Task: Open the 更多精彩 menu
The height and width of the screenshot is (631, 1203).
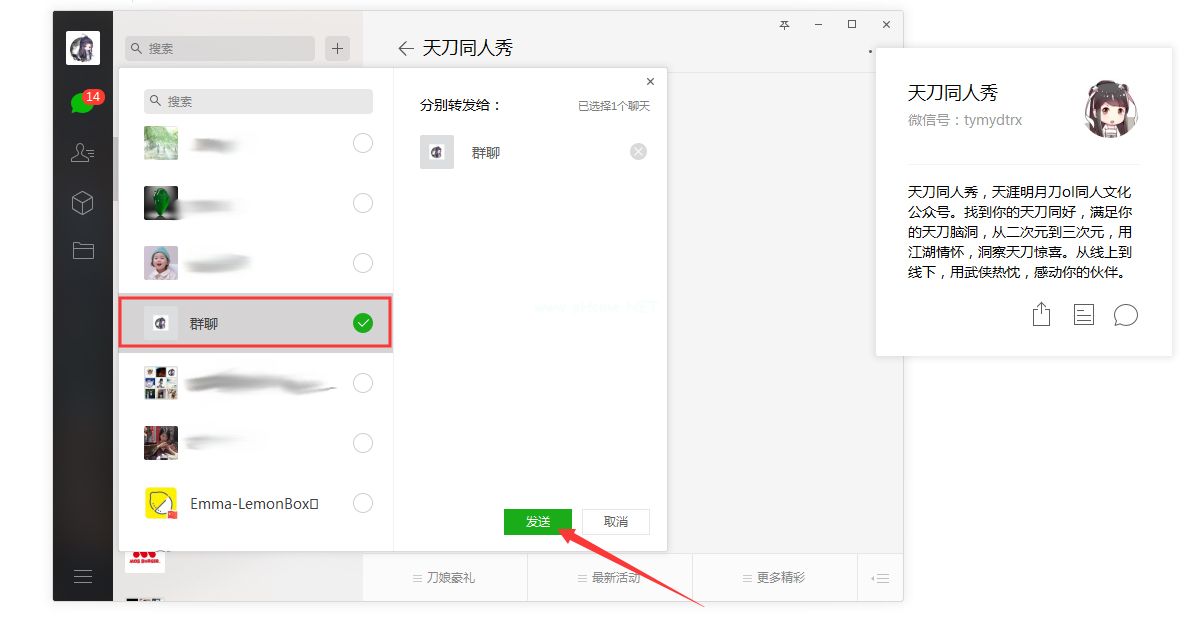Action: coord(774,577)
